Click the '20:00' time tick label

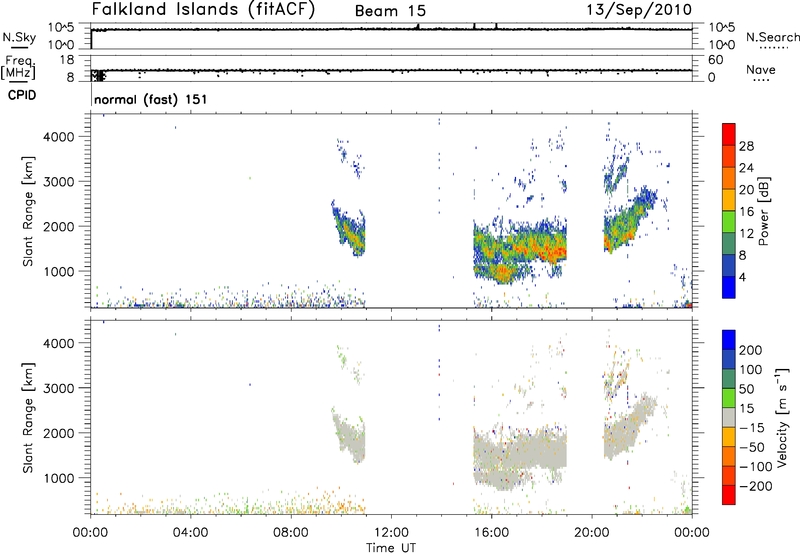(591, 533)
